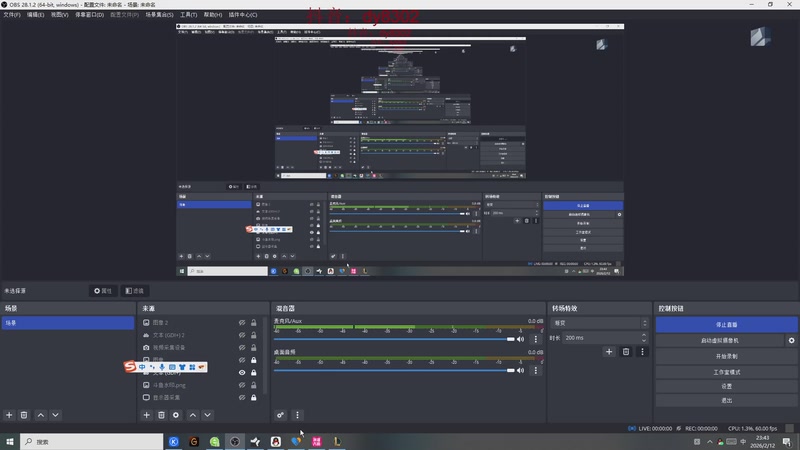Viewport: 800px width, 450px height.
Task: Open transition properties three-dots menu
Action: pyautogui.click(x=642, y=352)
